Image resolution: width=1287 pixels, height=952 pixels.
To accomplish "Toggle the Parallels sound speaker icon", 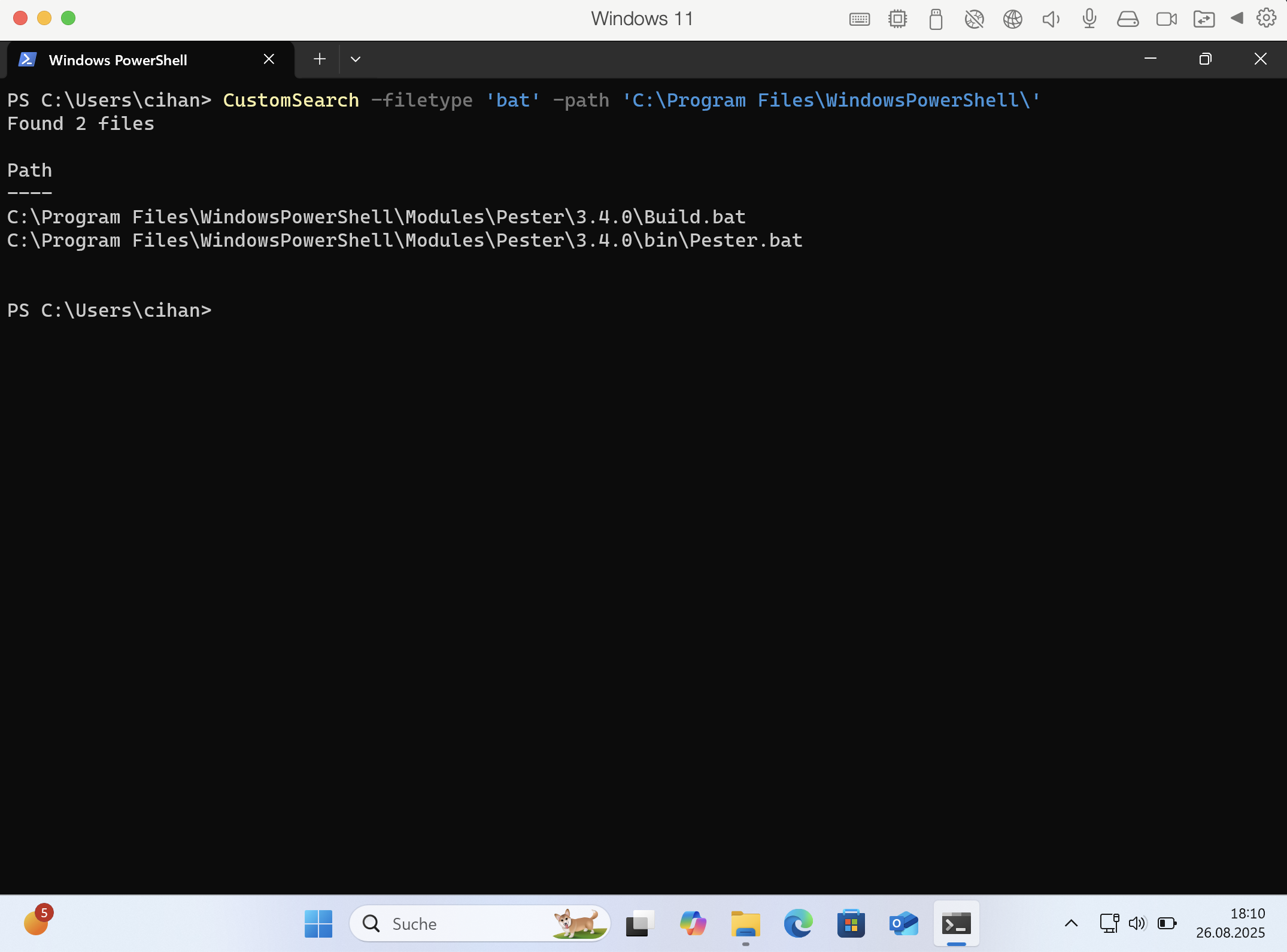I will [x=1051, y=19].
